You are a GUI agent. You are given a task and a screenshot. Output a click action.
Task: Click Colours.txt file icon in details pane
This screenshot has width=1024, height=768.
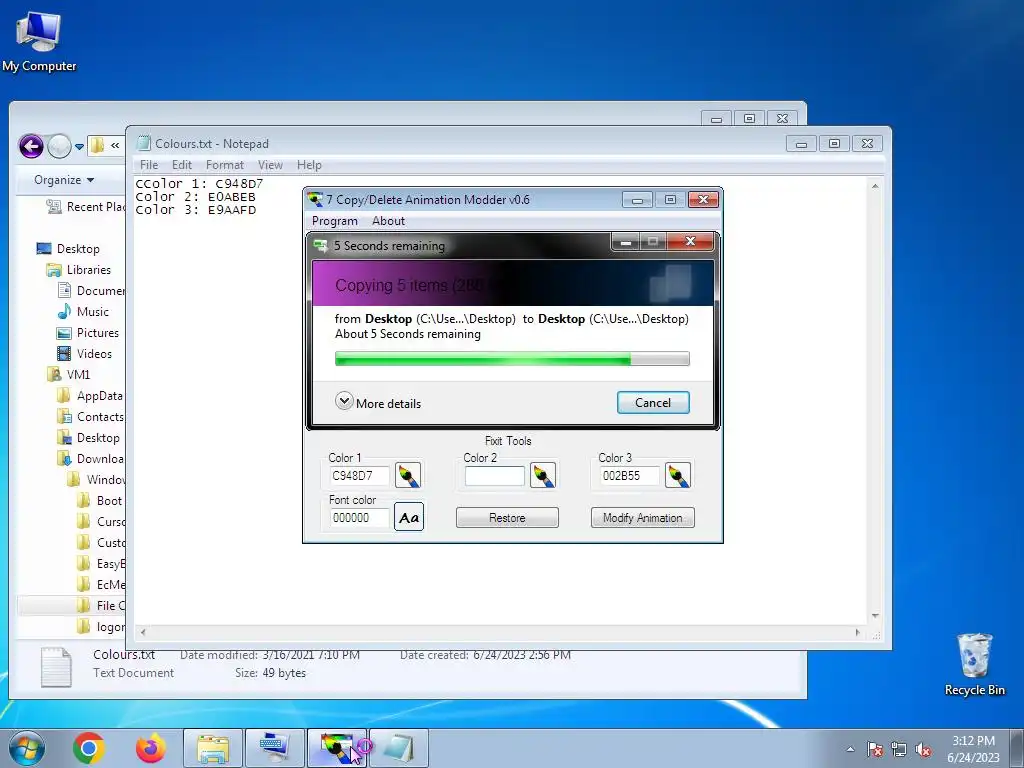tap(56, 667)
